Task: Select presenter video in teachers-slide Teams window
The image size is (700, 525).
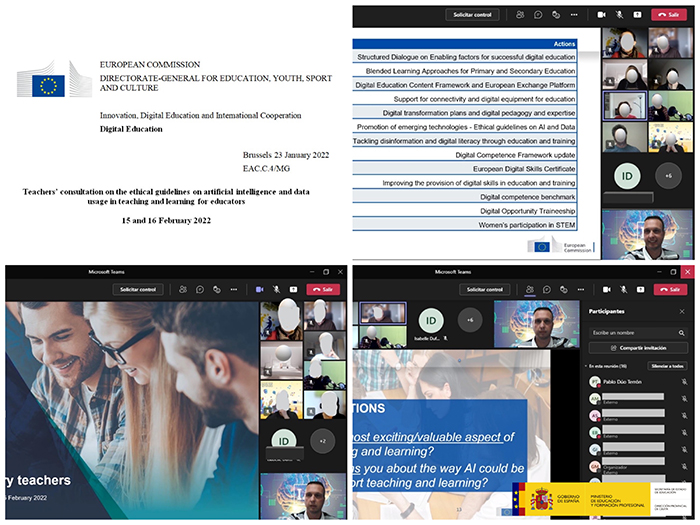Action: click(303, 496)
